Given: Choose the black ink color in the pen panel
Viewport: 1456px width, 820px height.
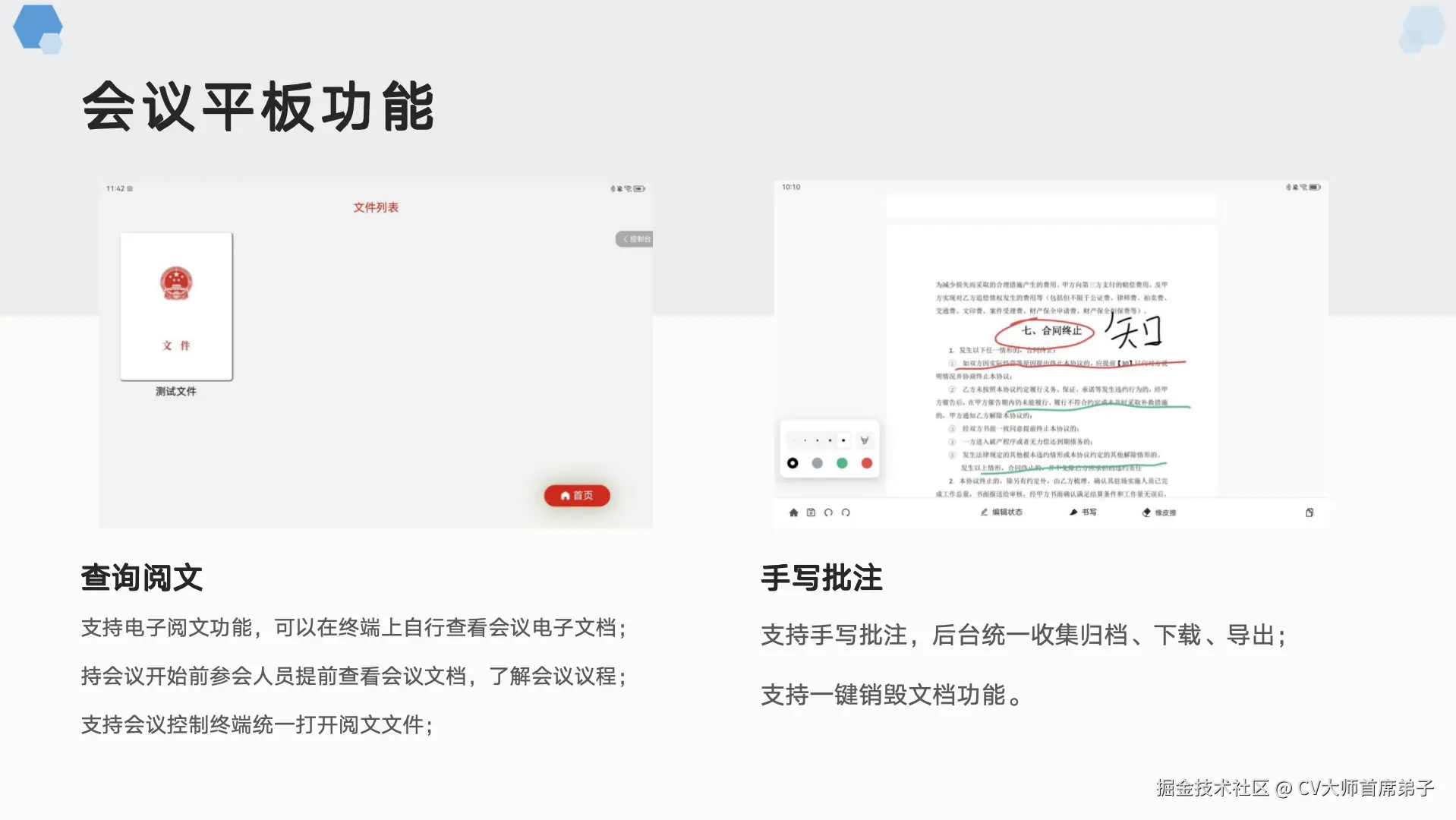Looking at the screenshot, I should pos(793,462).
